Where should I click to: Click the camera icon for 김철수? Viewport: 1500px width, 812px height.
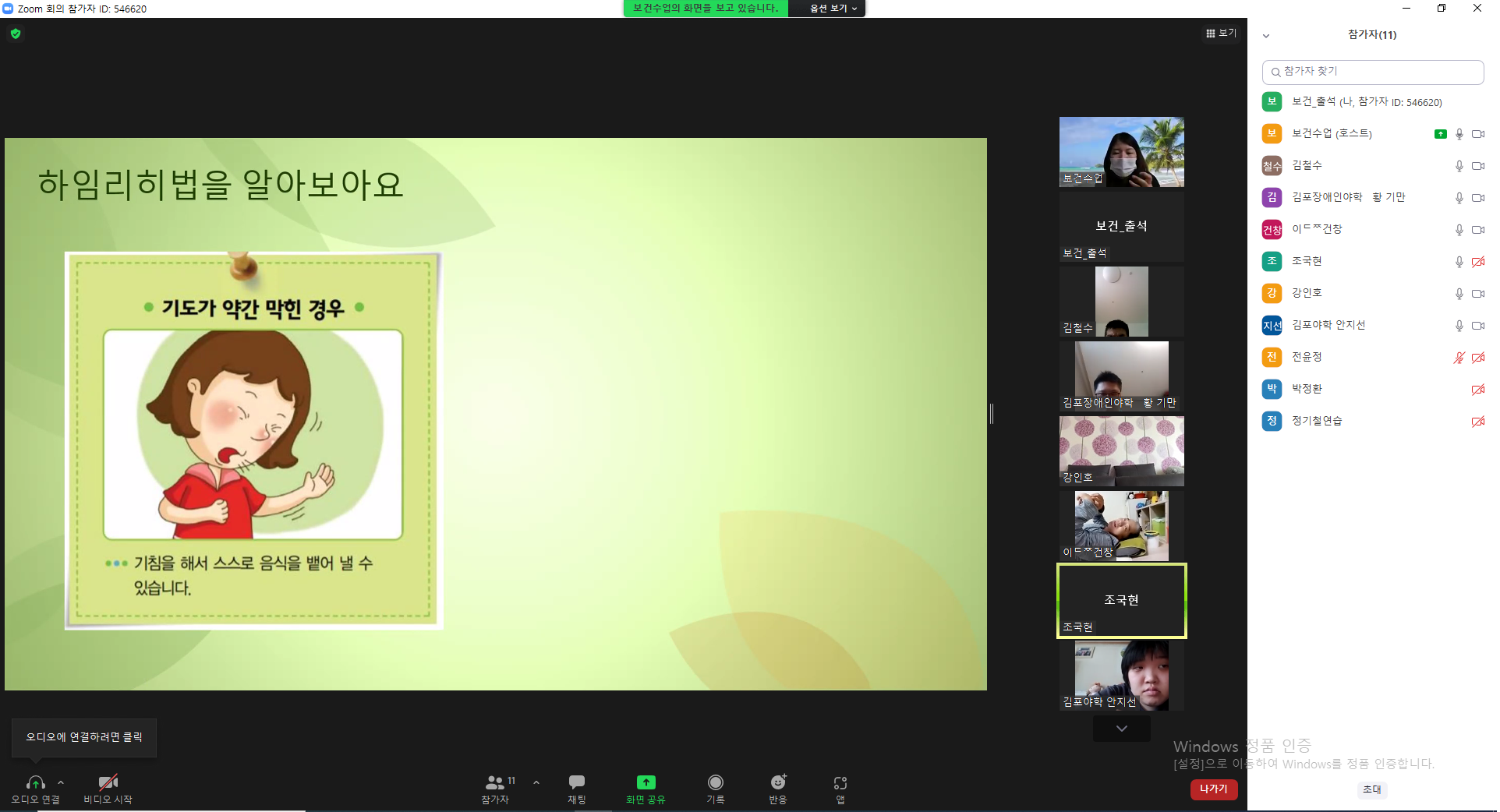click(1478, 166)
